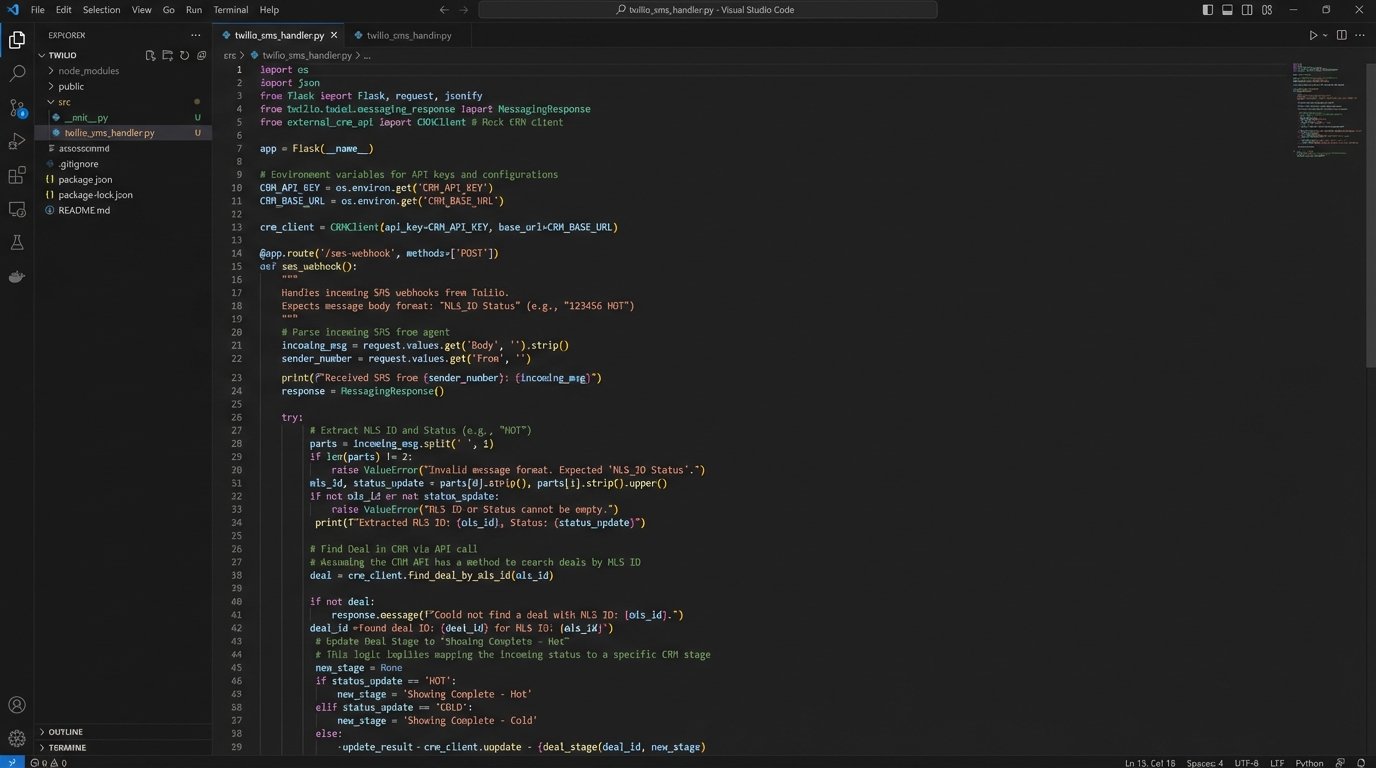Open the Run file dropdown arrow
This screenshot has height=768, width=1376.
[x=1325, y=35]
